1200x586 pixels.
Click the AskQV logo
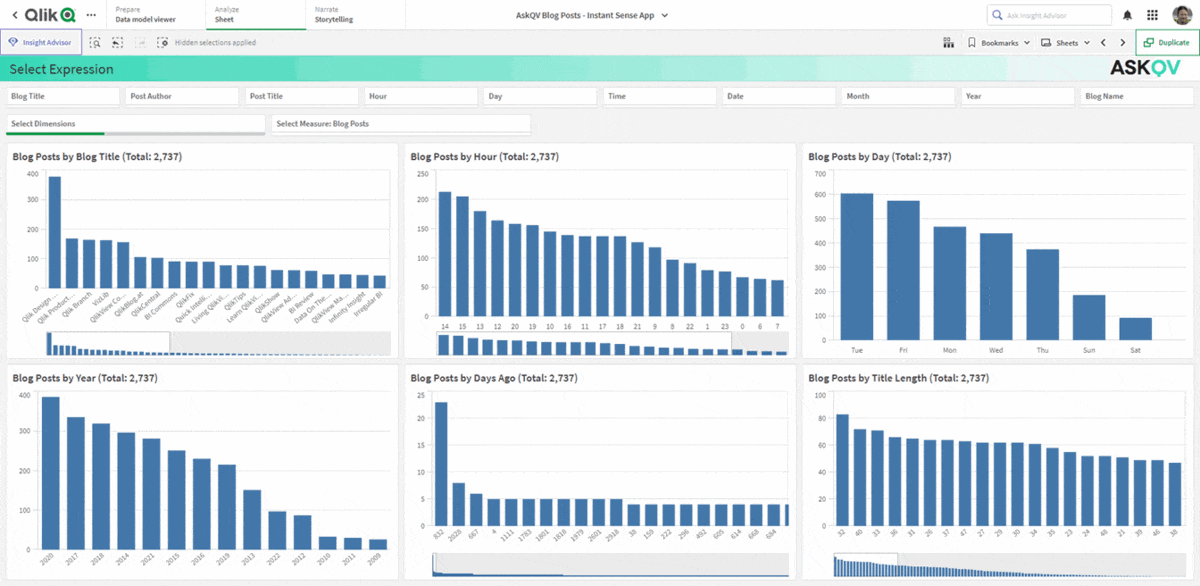tap(1146, 68)
